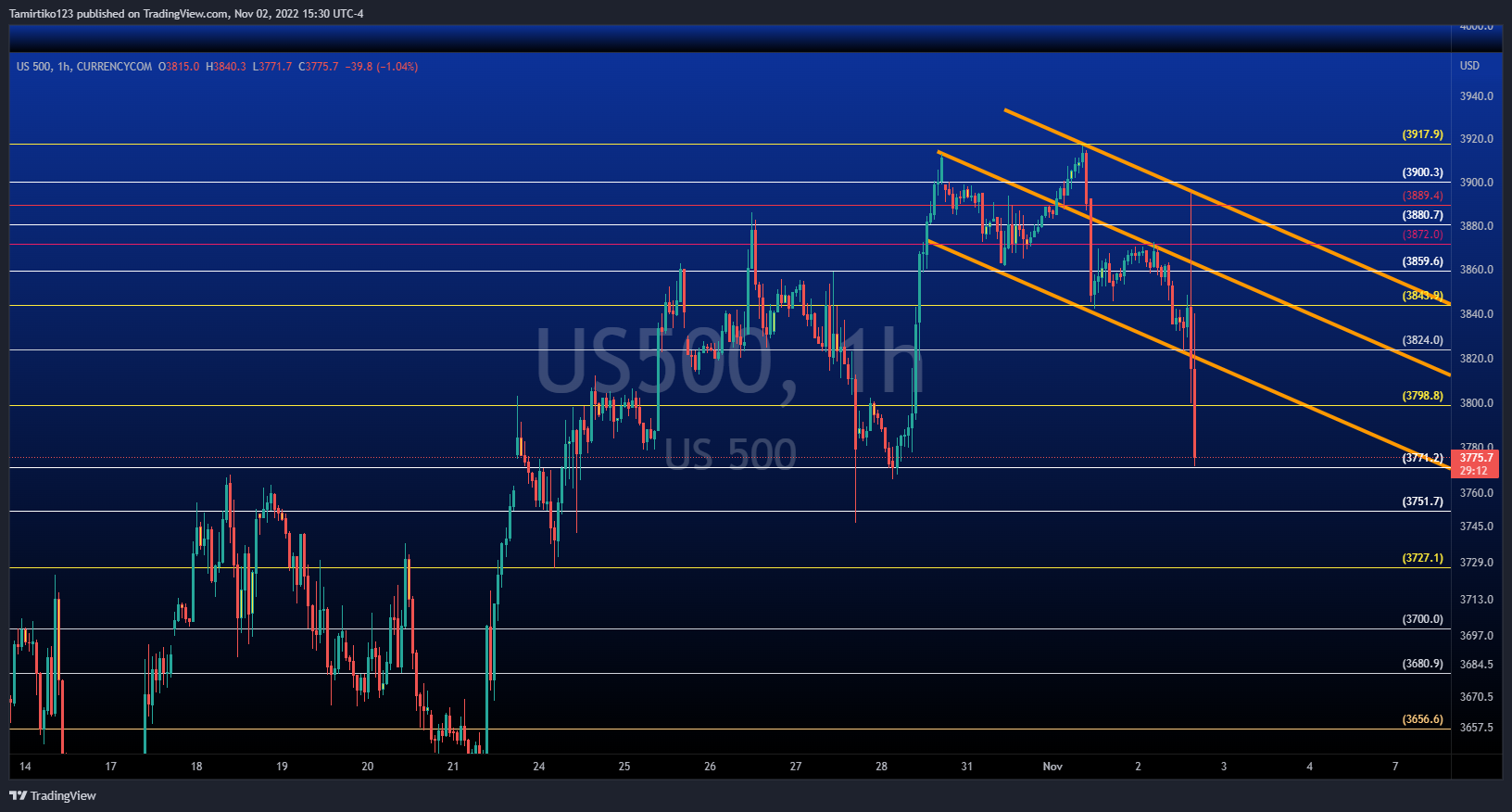Click the USD currency label on price scale

click(1470, 66)
